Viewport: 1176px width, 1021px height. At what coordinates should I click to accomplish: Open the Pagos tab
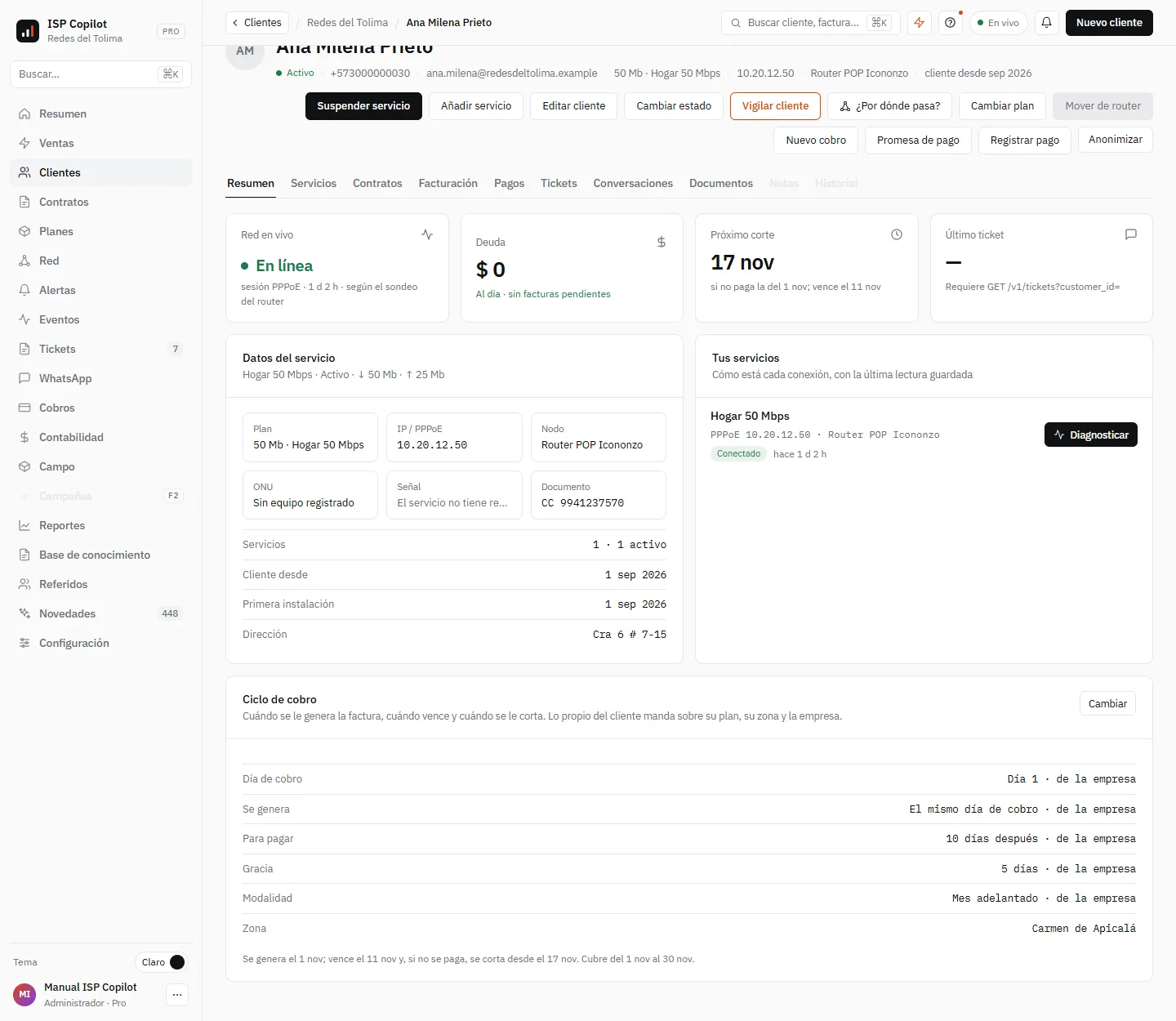(509, 183)
